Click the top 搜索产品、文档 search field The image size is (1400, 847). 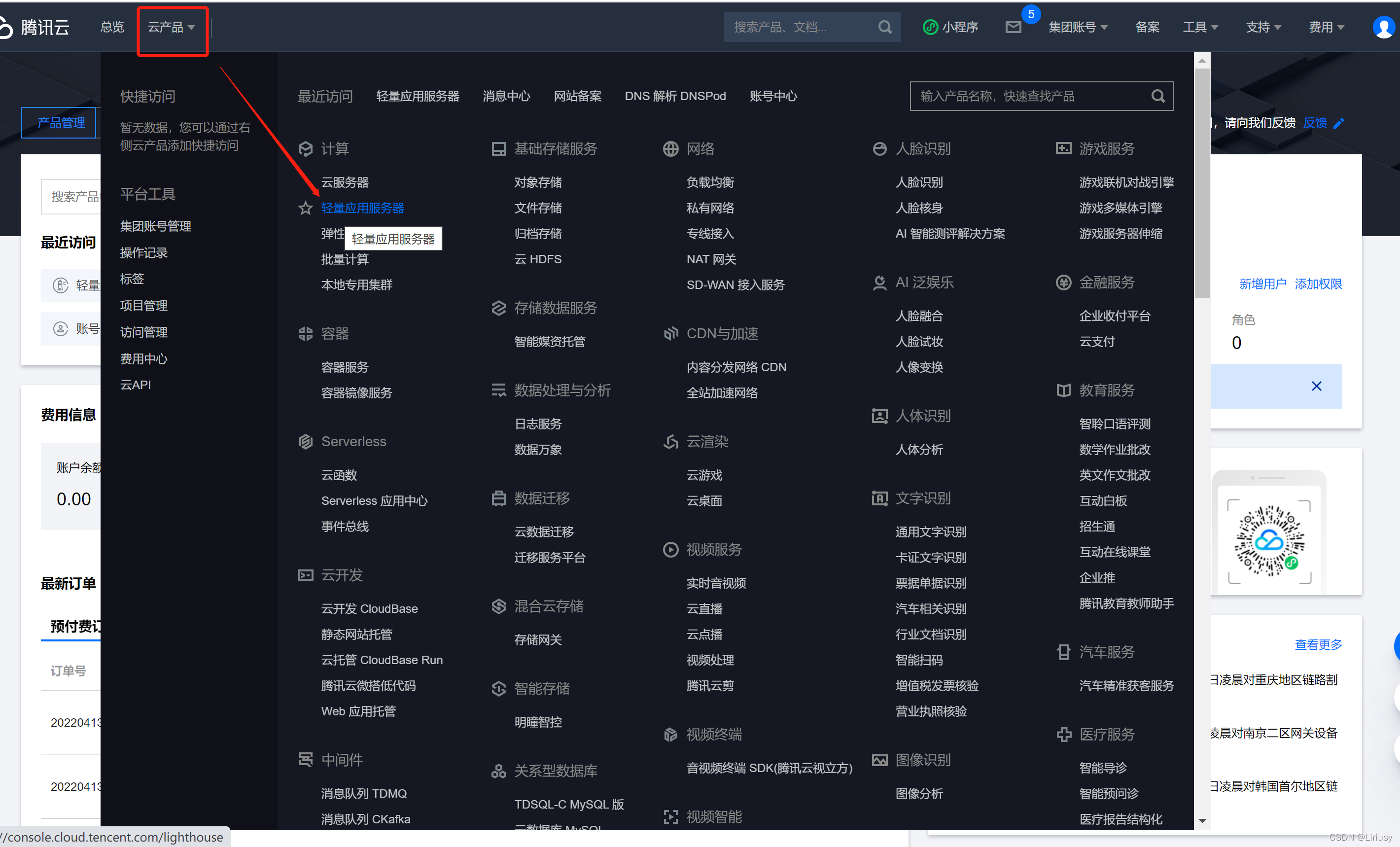point(811,27)
